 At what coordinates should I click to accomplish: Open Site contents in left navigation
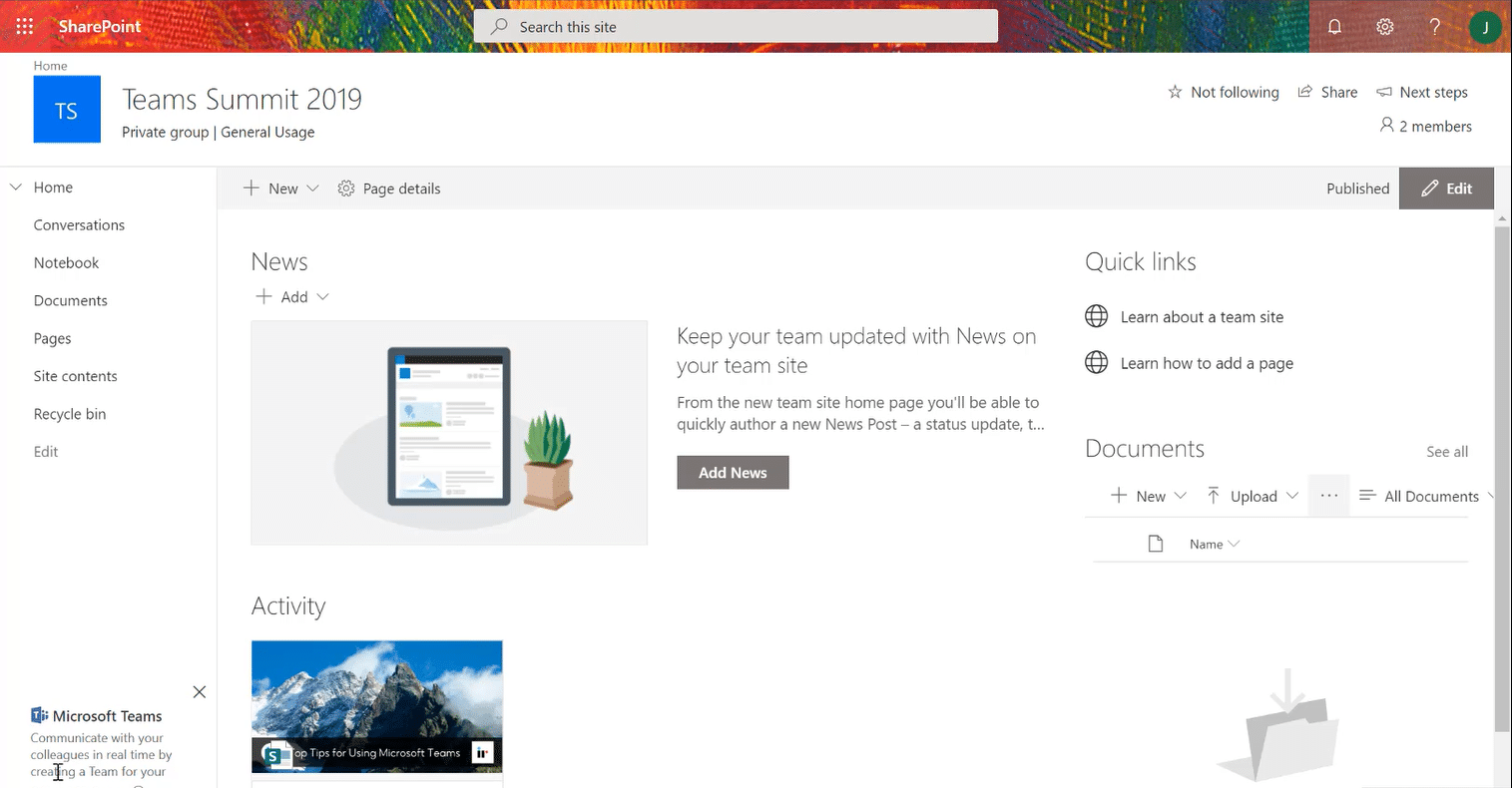pos(75,376)
